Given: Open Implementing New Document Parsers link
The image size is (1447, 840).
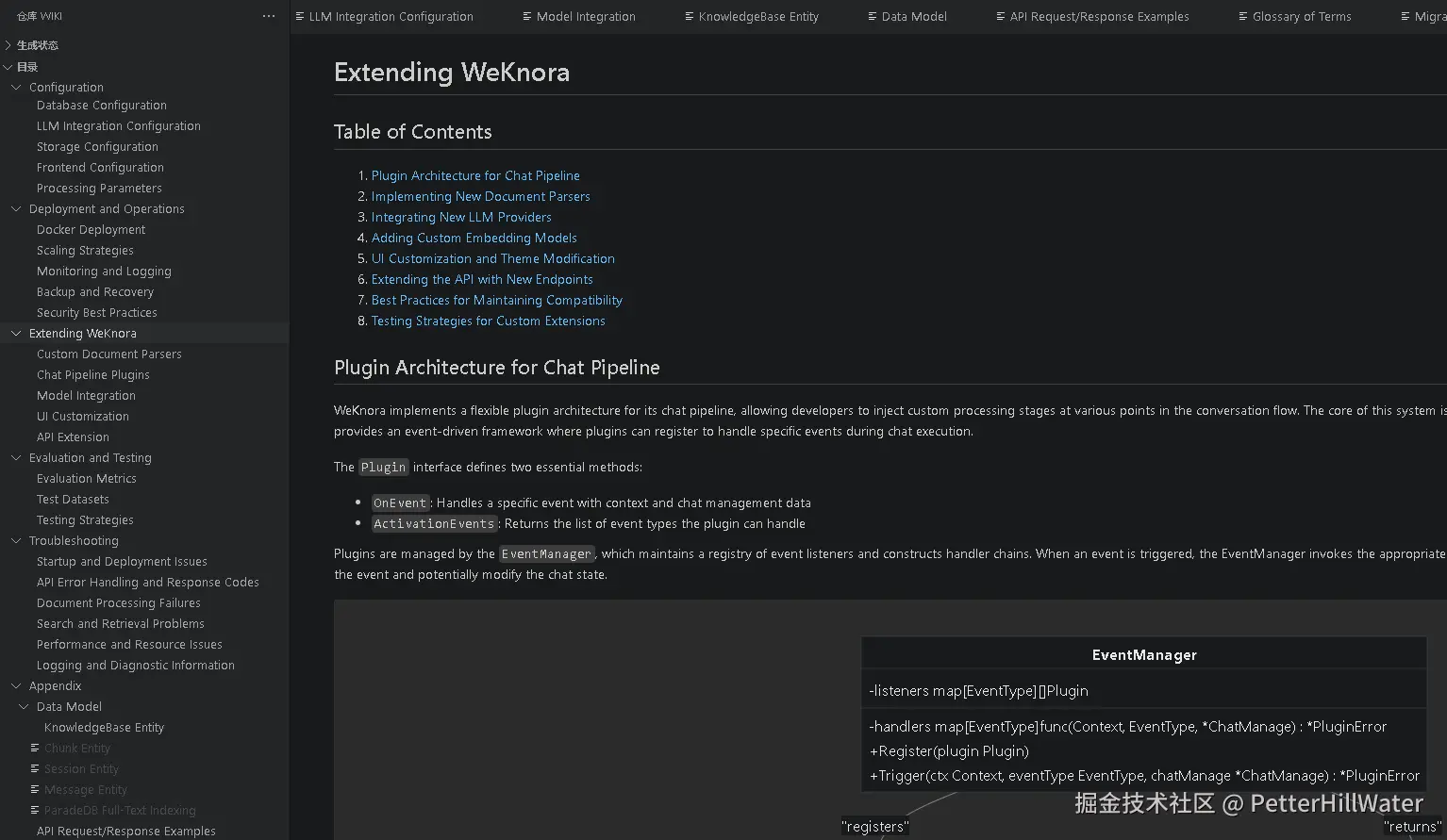Looking at the screenshot, I should tap(481, 196).
